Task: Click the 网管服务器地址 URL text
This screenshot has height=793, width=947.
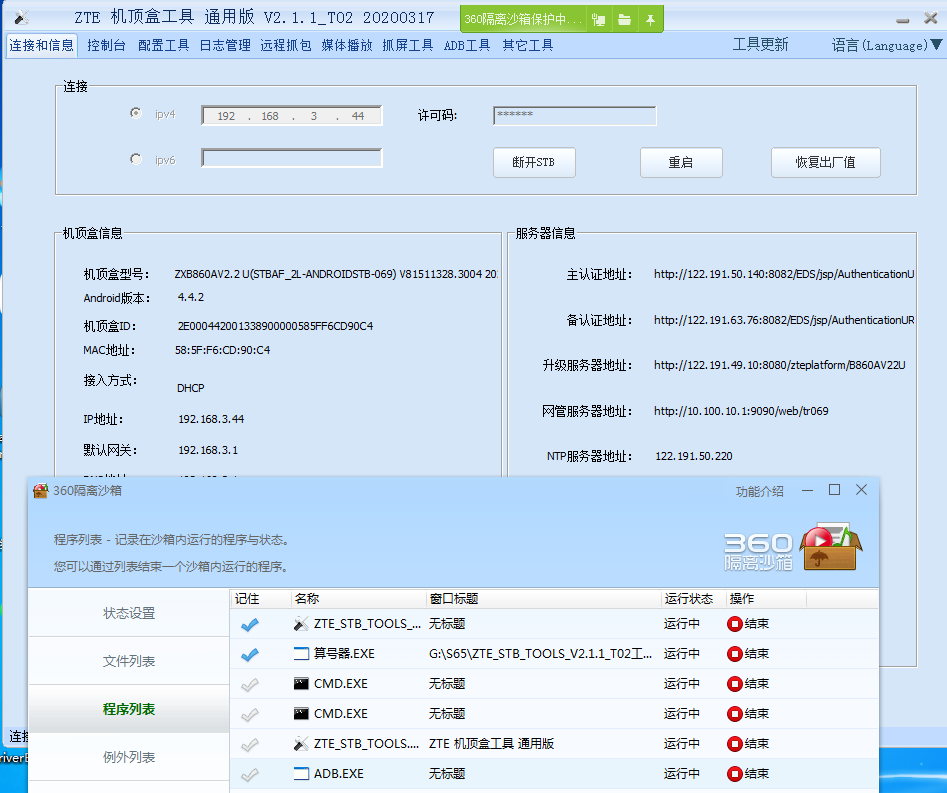Action: click(x=741, y=411)
